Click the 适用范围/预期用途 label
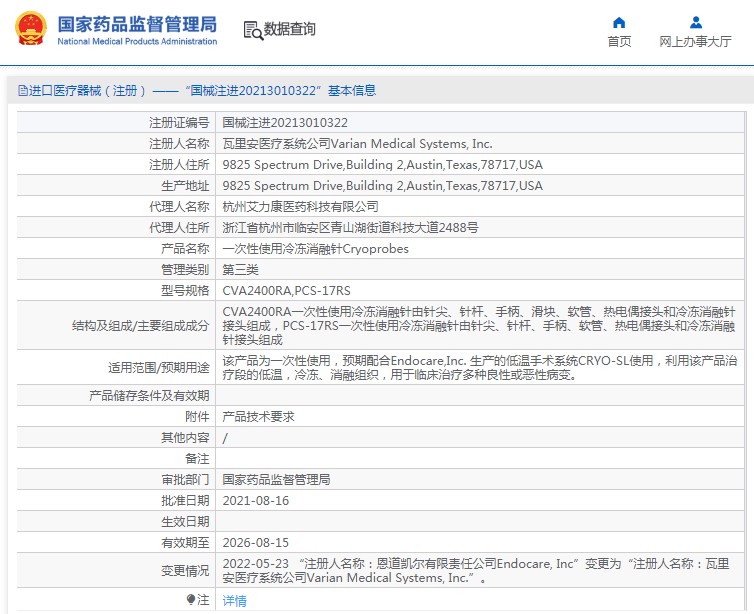This screenshot has height=614, width=754. click(159, 367)
